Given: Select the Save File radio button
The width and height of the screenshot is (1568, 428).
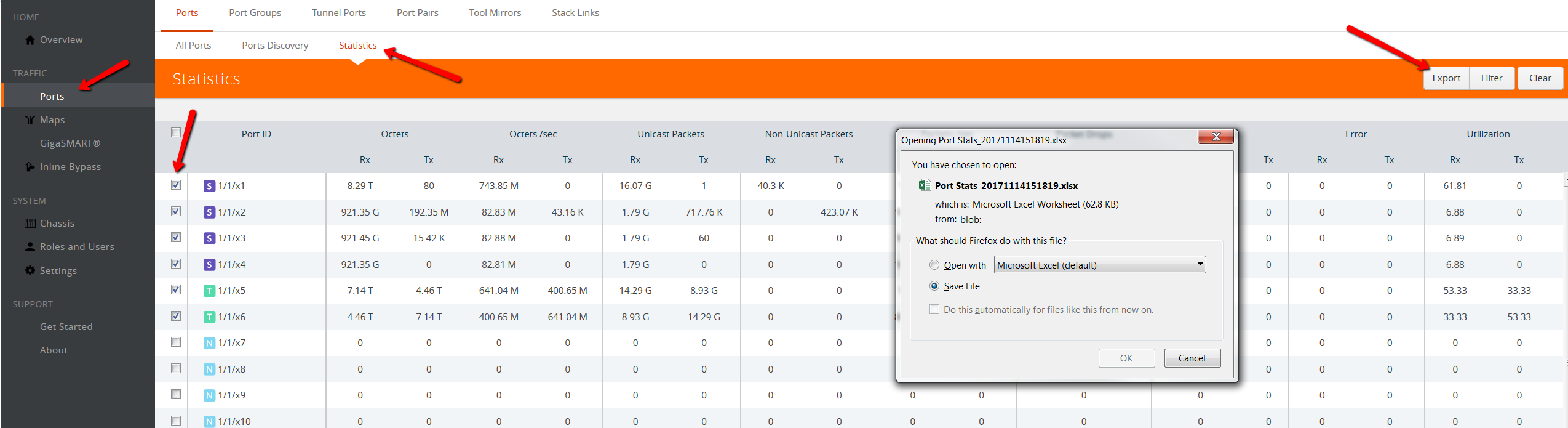Looking at the screenshot, I should 934,286.
